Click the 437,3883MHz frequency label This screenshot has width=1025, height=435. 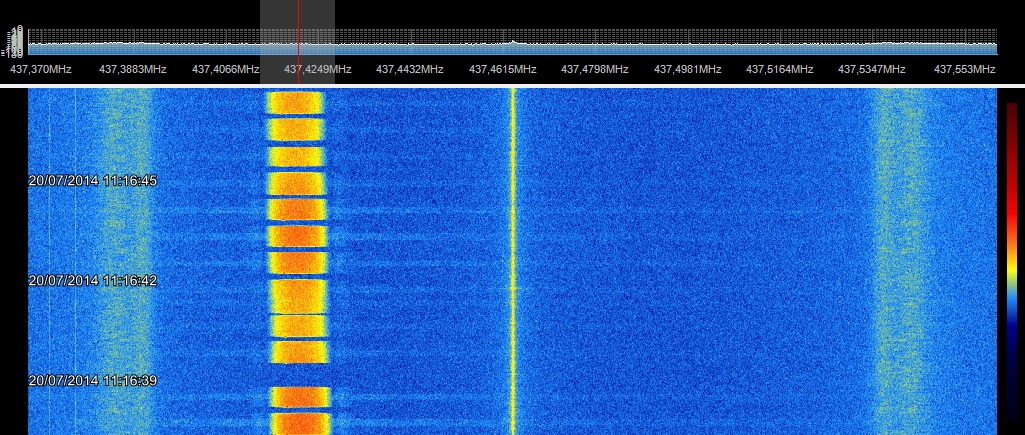point(133,70)
